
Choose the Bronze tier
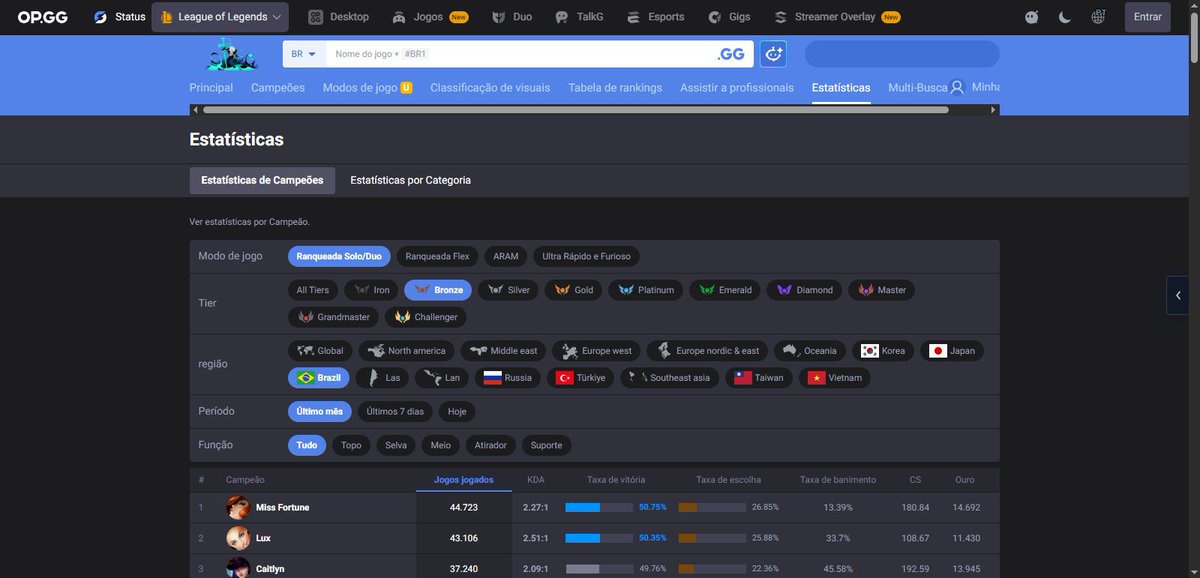click(x=438, y=290)
